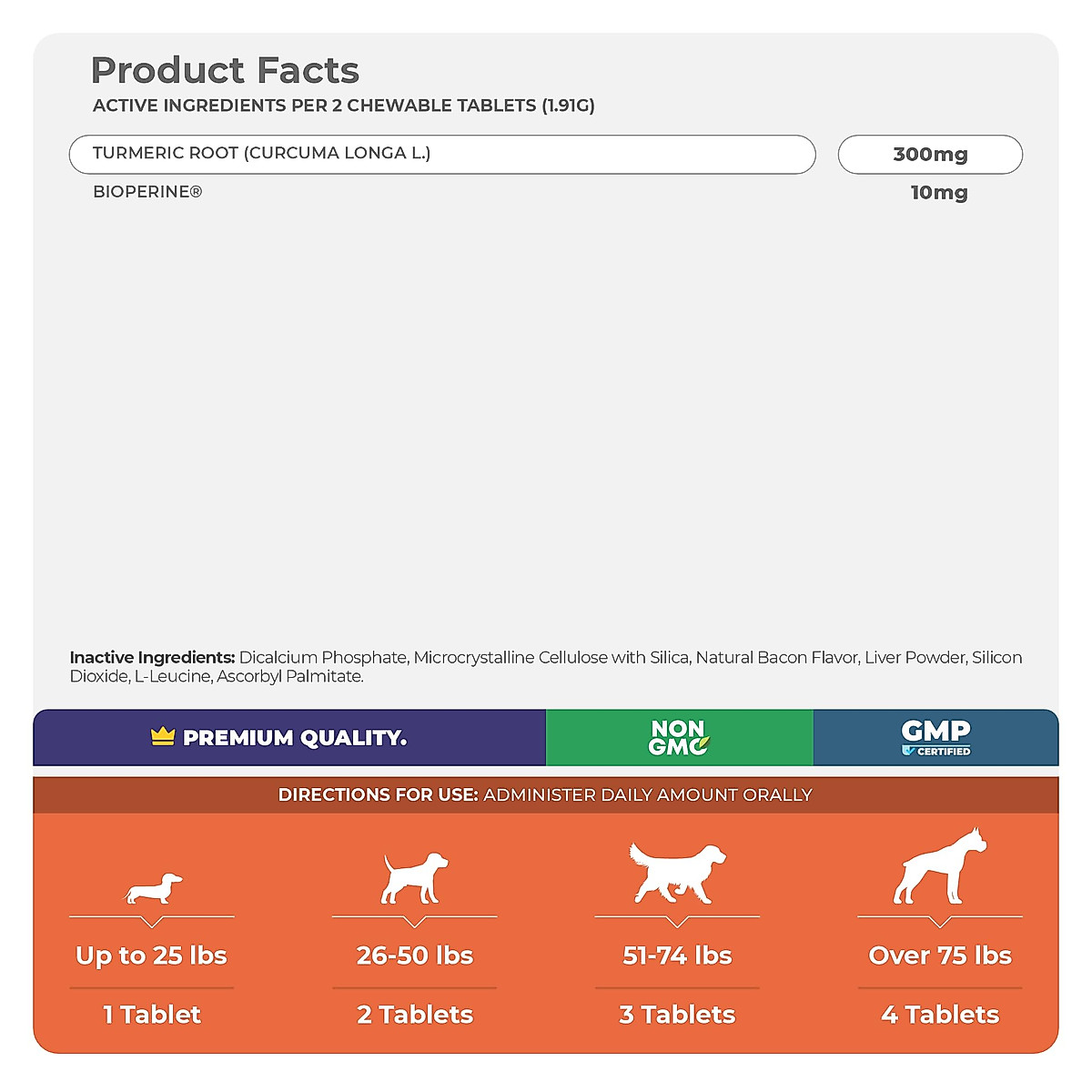This screenshot has height=1092, width=1092.
Task: Click the Bioperine ingredient label
Action: [147, 192]
